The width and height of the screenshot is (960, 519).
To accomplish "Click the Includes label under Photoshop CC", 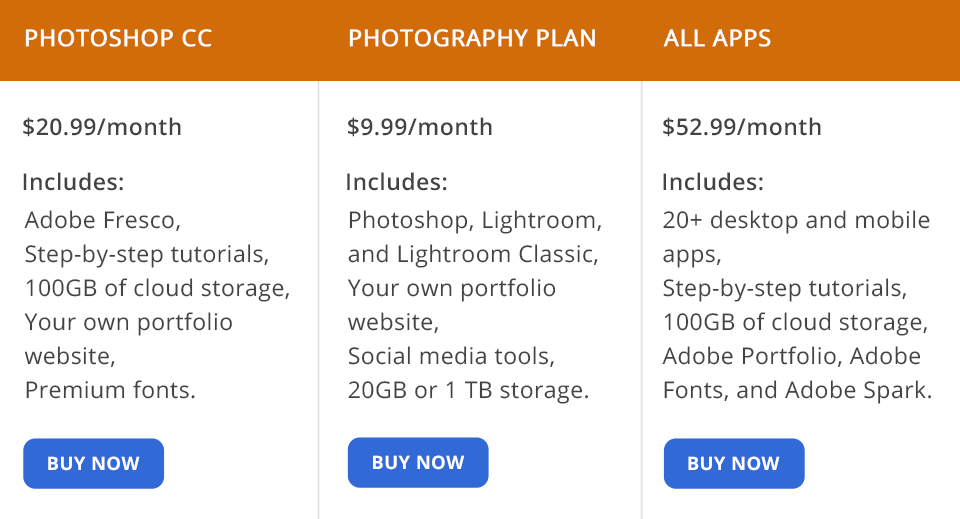I will 73,182.
